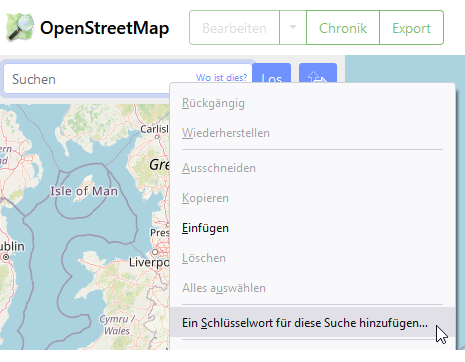Click the Isle of Man label on map

(x=84, y=191)
